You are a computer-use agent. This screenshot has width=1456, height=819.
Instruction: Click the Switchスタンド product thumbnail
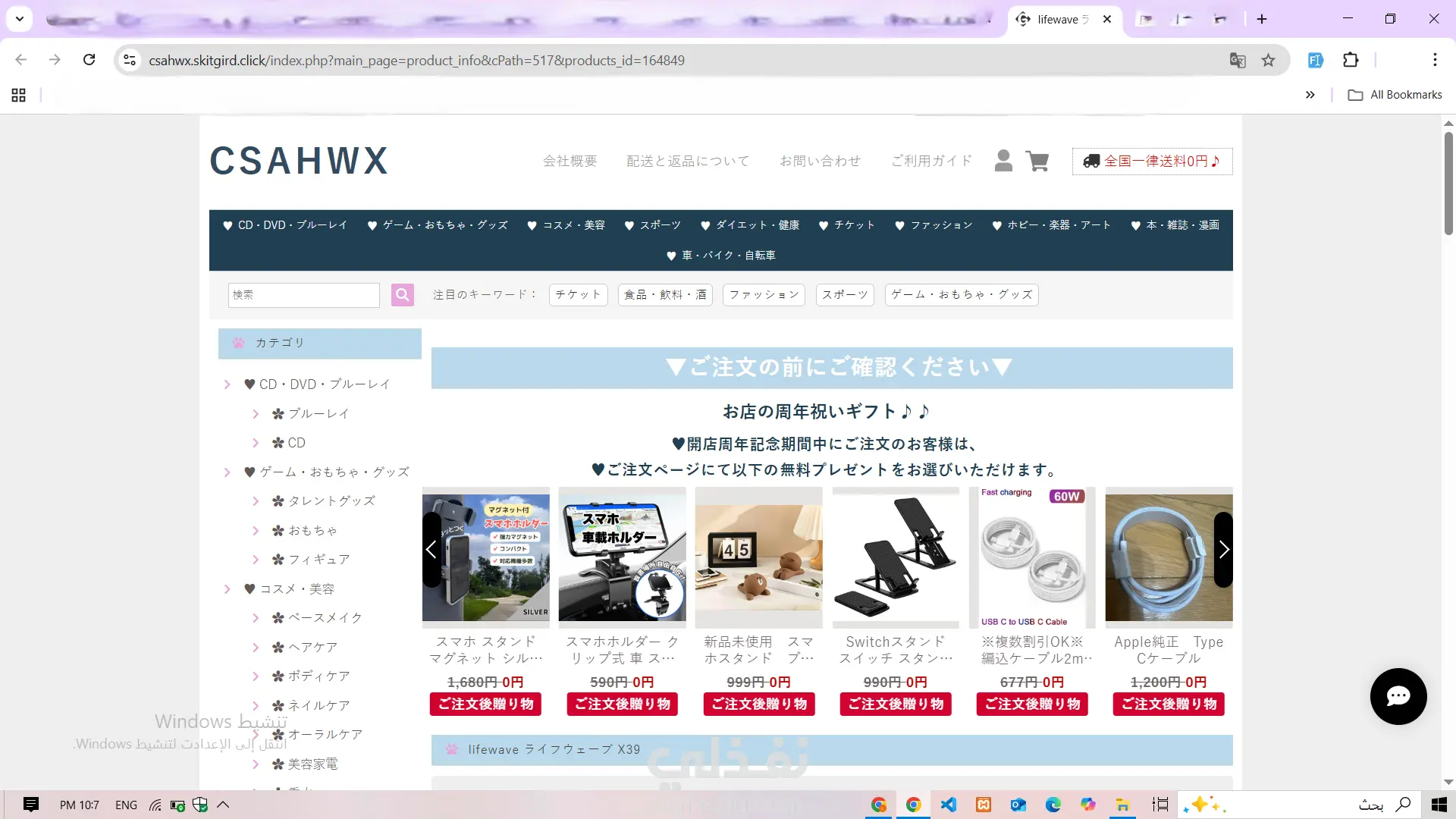tap(895, 557)
